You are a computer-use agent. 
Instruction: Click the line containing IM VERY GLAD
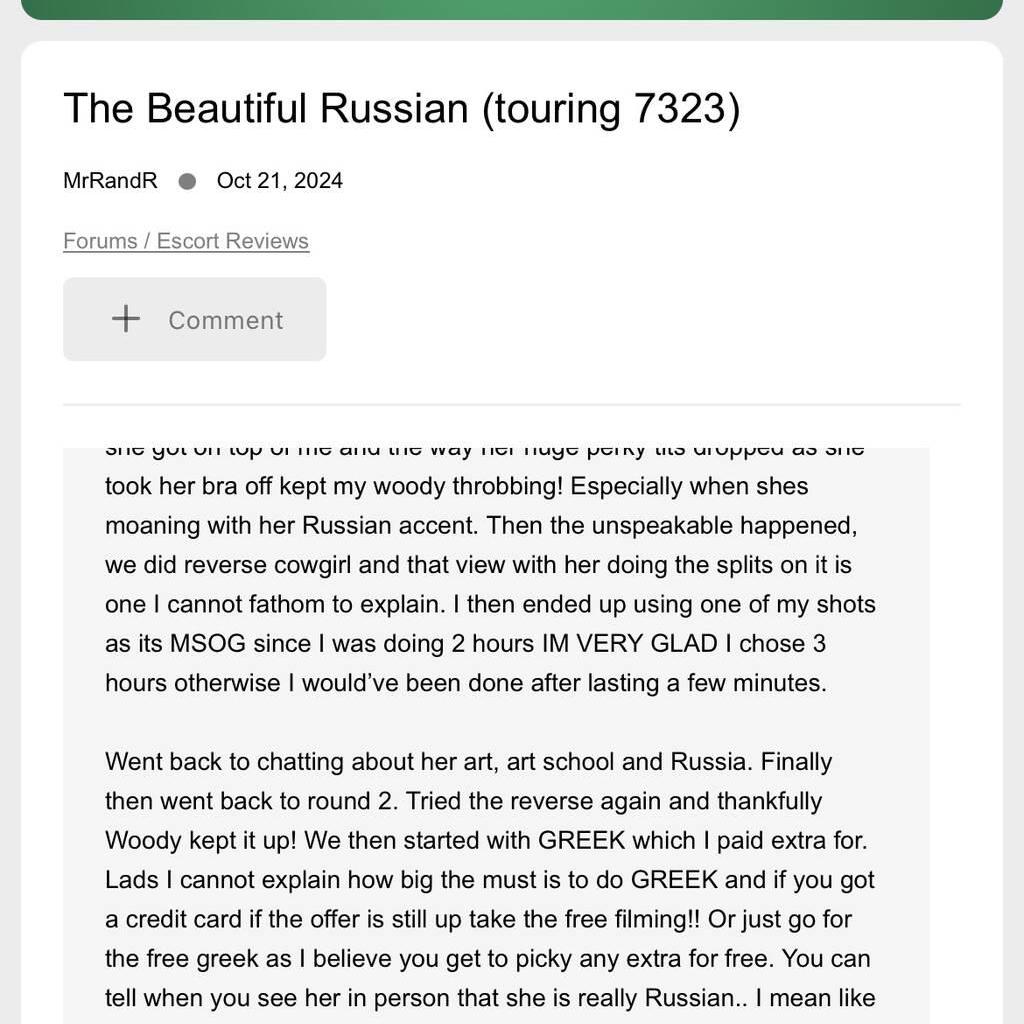(466, 644)
